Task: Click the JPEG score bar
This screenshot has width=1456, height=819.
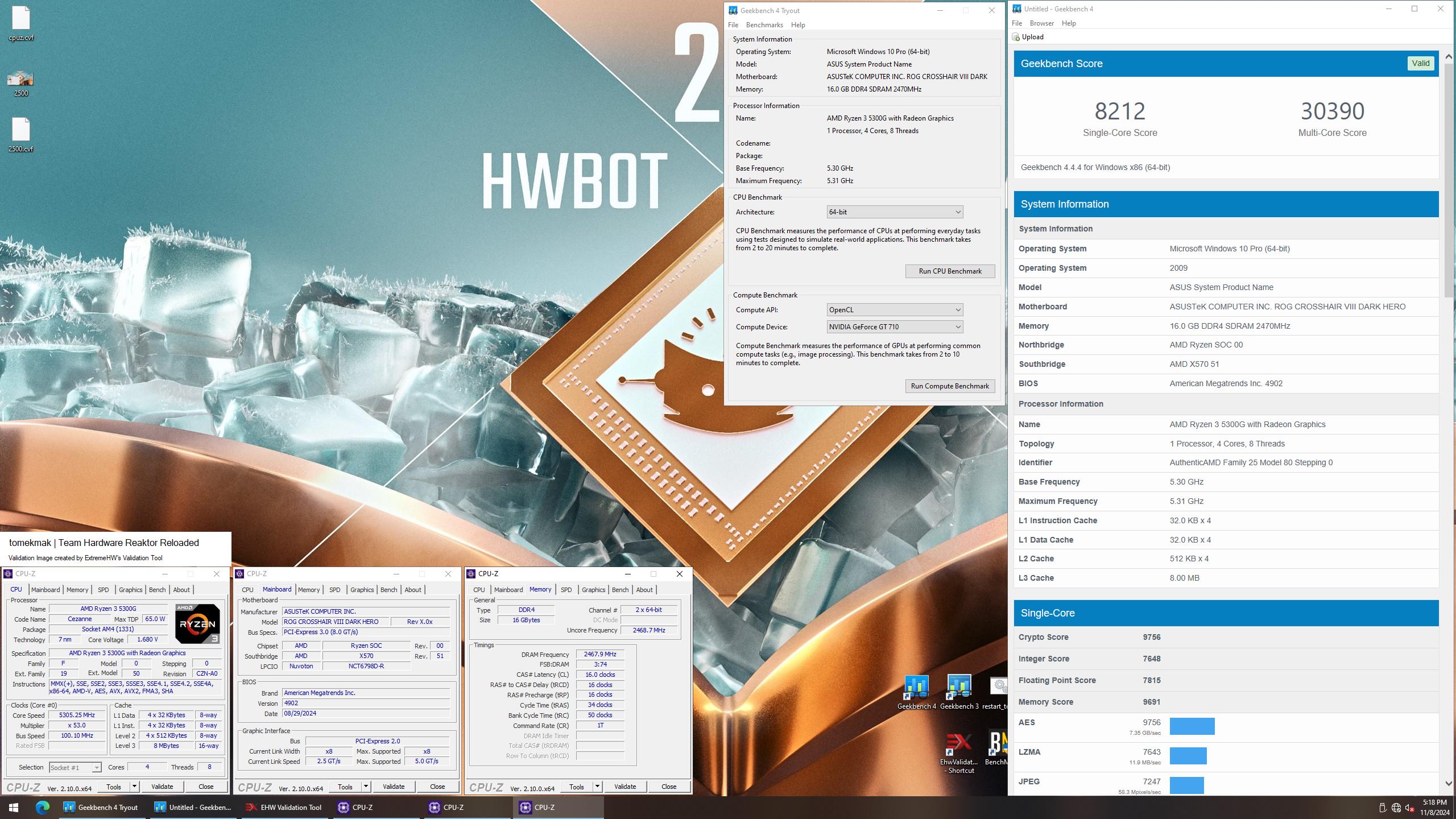Action: [1186, 785]
